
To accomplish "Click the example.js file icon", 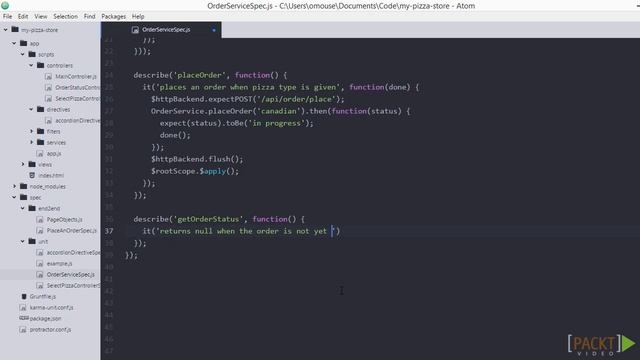I will coord(40,263).
